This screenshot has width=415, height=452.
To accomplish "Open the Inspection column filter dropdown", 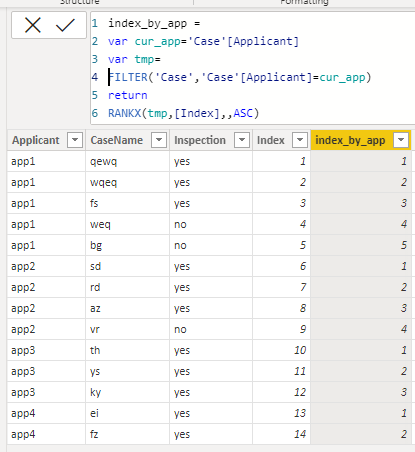I will point(242,140).
